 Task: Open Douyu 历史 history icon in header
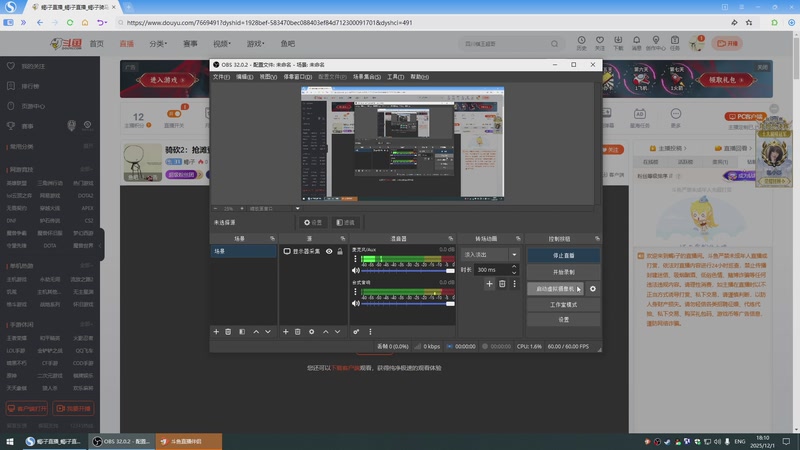tap(581, 43)
